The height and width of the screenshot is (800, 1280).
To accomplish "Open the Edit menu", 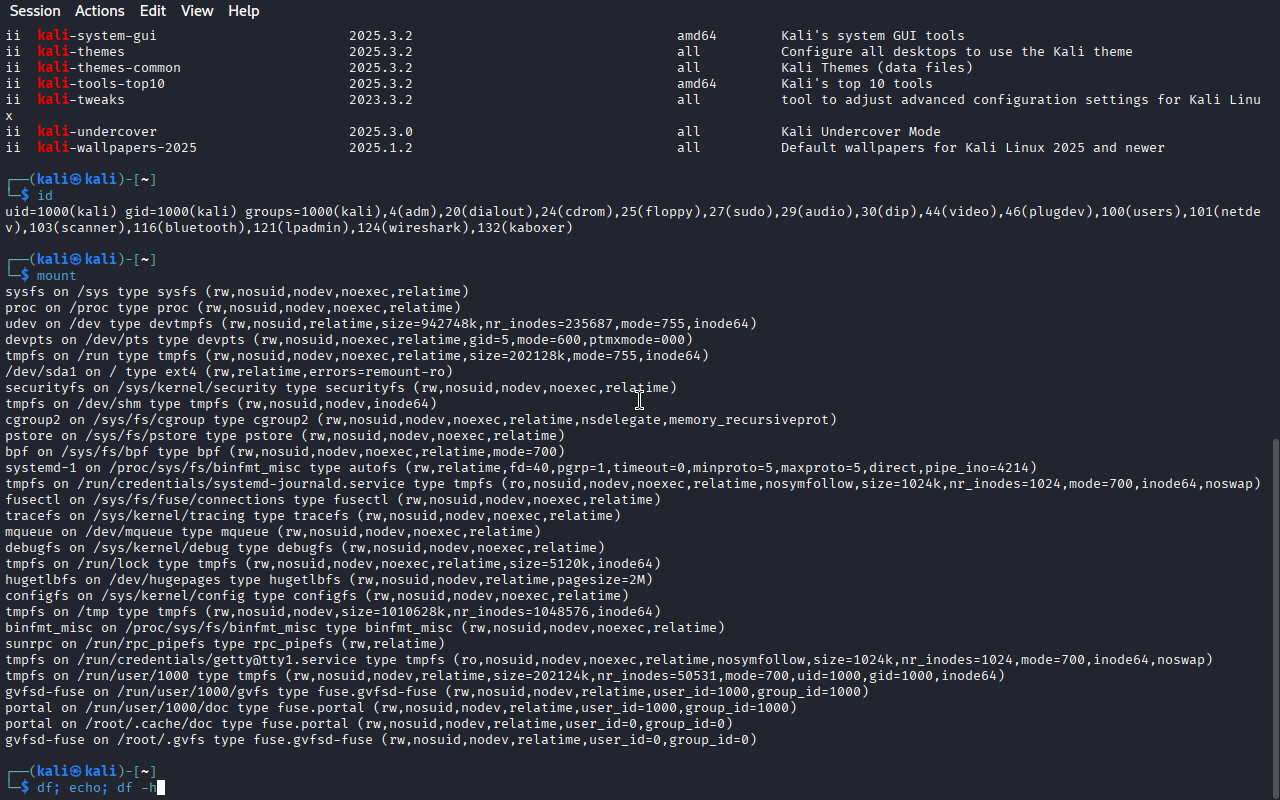I will 153,11.
